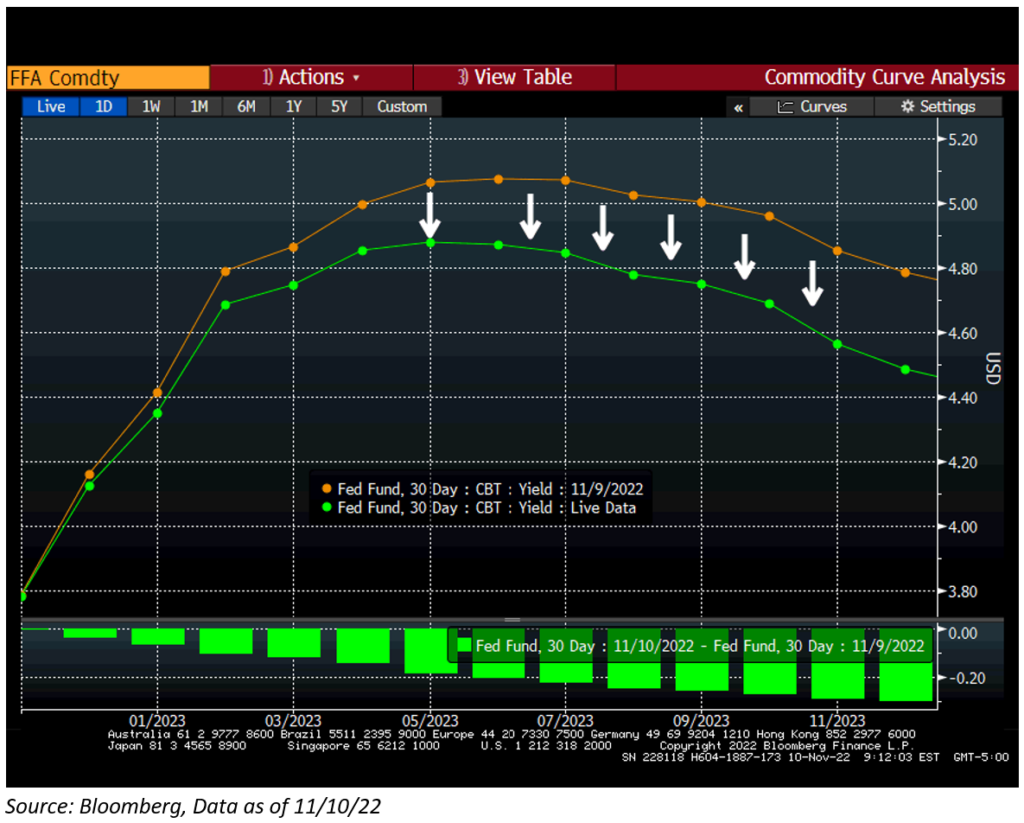This screenshot has height=823, width=1024.
Task: Select the 1D time range
Action: click(x=104, y=107)
